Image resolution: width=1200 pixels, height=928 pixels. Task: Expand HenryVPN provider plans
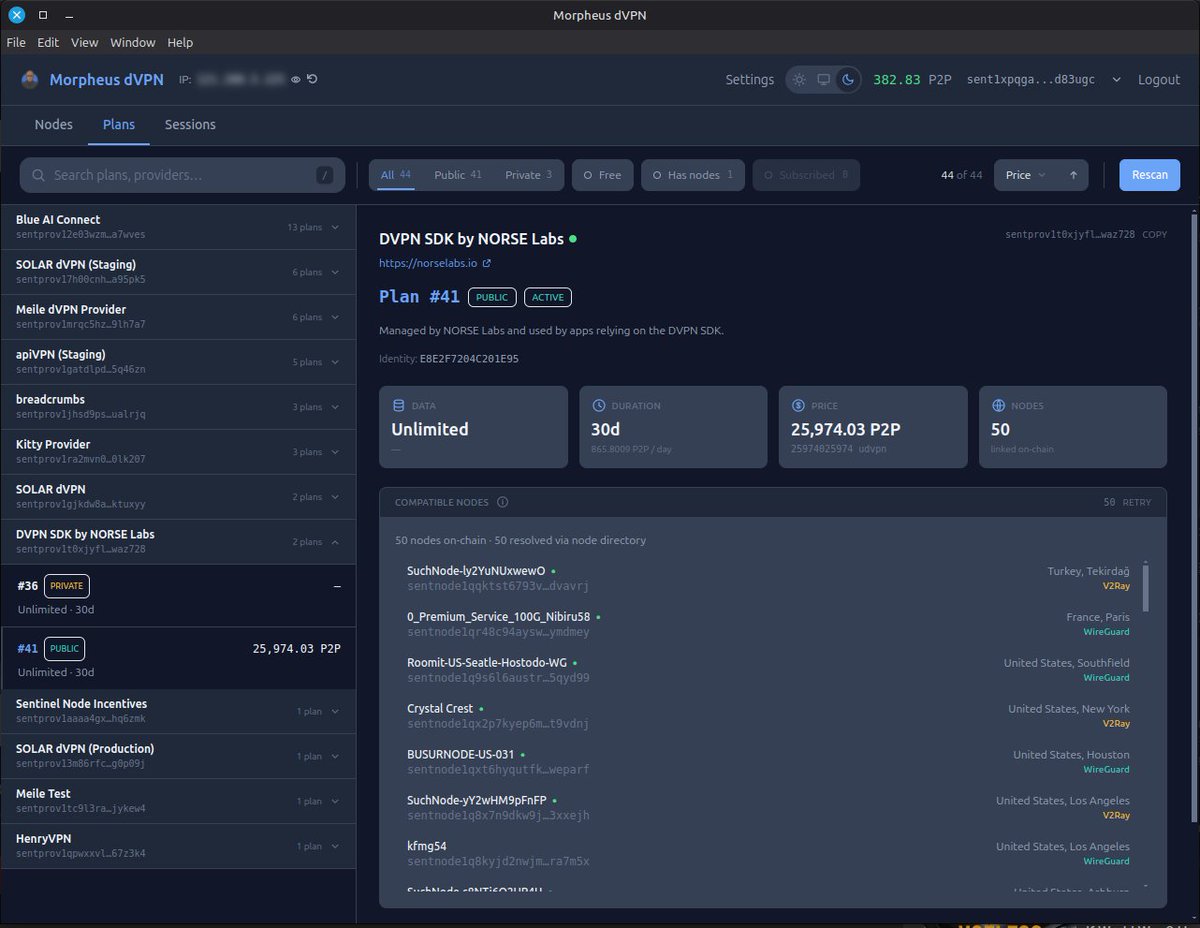(x=178, y=846)
